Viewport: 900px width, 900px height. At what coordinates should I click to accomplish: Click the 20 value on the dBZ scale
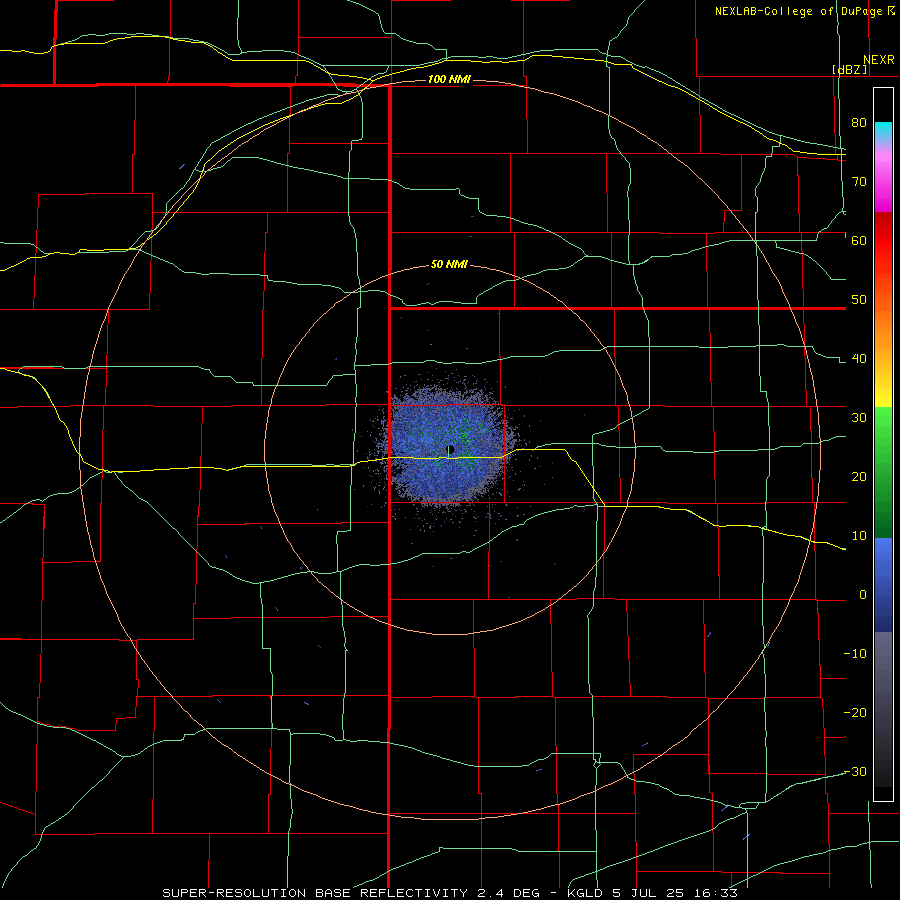(859, 477)
